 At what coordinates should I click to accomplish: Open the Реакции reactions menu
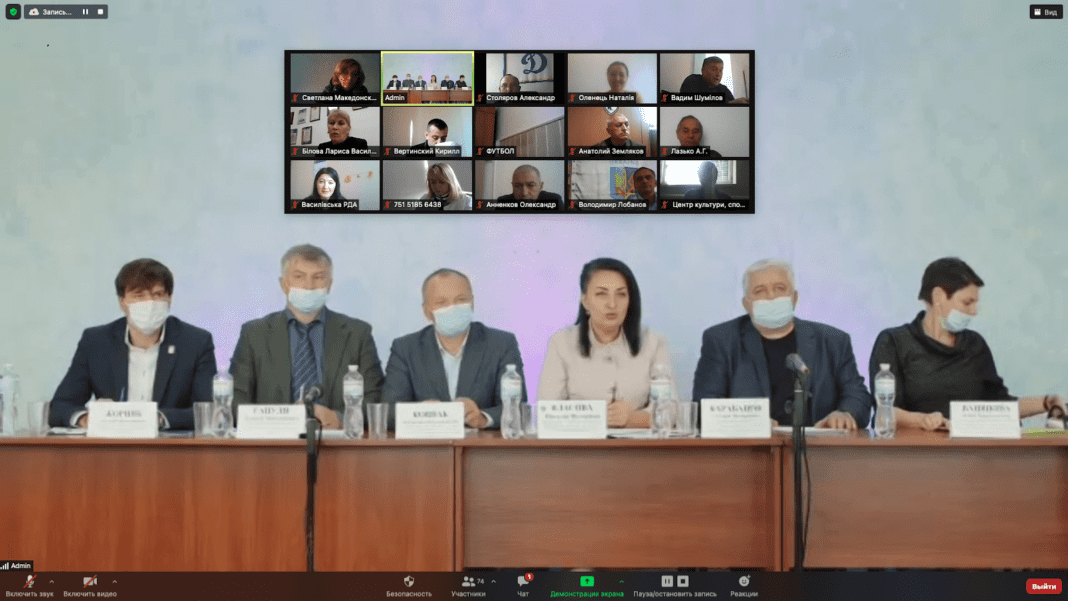744,585
